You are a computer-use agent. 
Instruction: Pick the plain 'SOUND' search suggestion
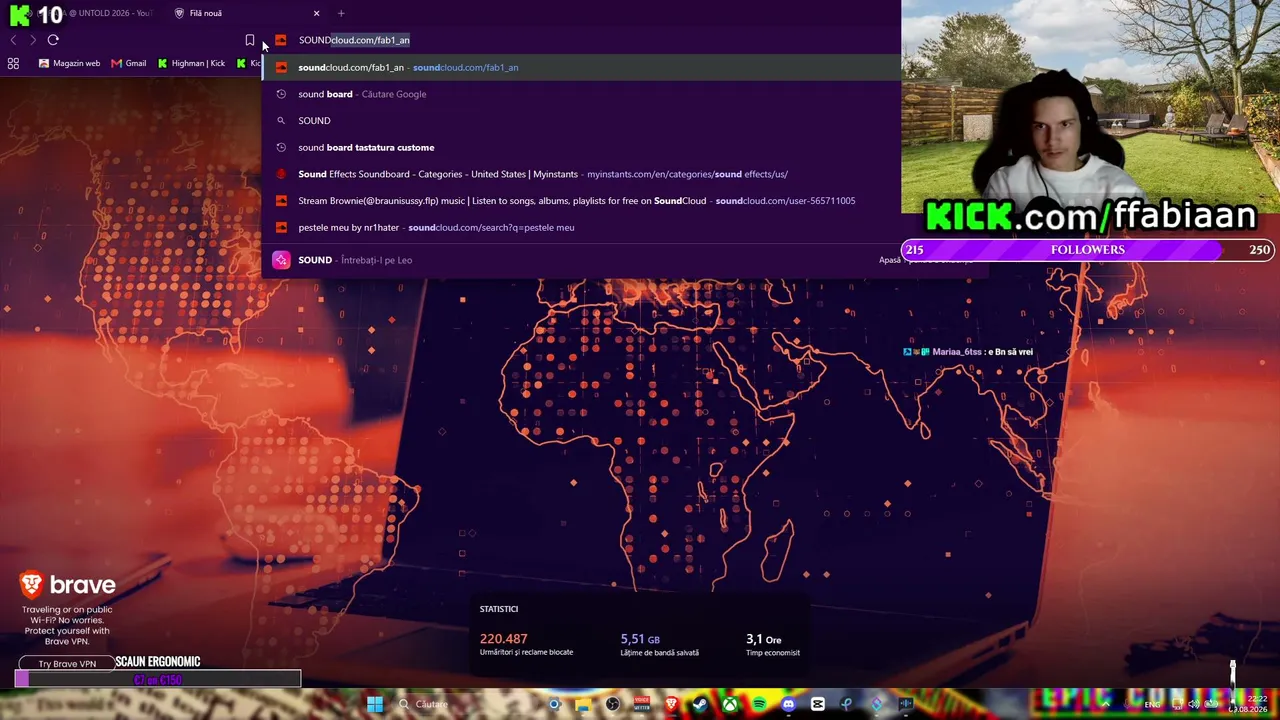581,120
